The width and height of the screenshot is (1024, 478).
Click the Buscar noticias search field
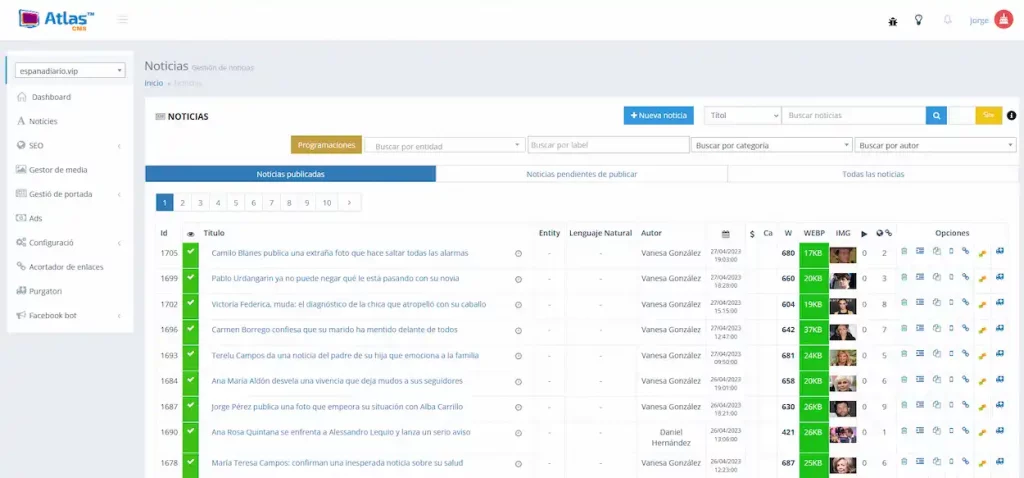pos(853,116)
